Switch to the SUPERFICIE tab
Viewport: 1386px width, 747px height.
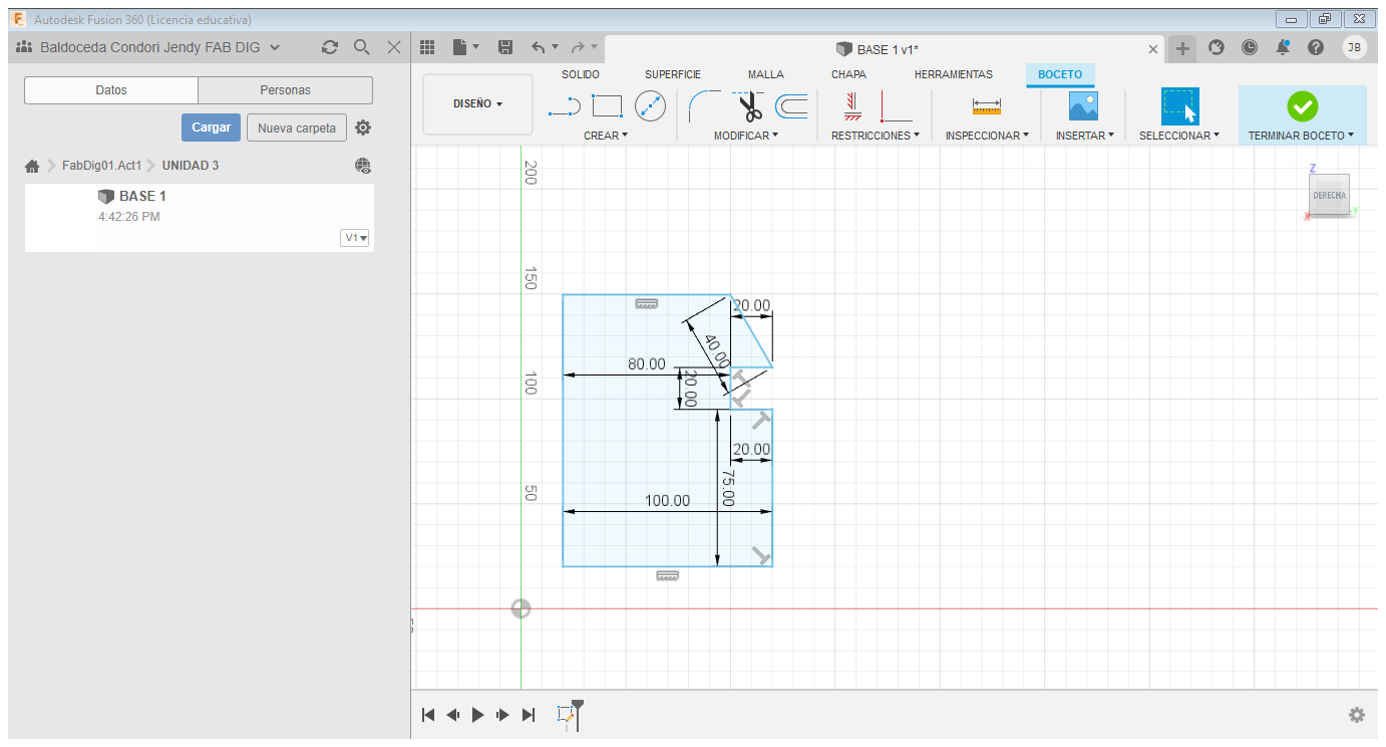pos(673,75)
